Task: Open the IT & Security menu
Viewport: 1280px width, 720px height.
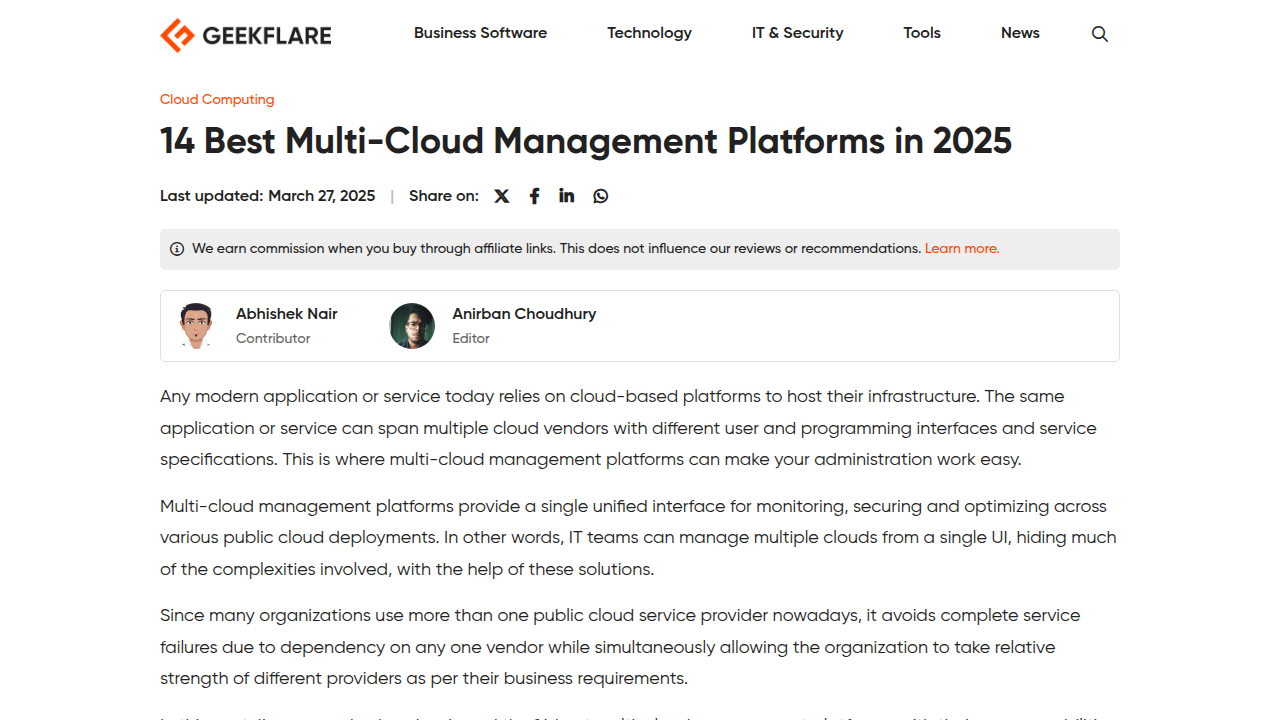Action: (x=797, y=33)
